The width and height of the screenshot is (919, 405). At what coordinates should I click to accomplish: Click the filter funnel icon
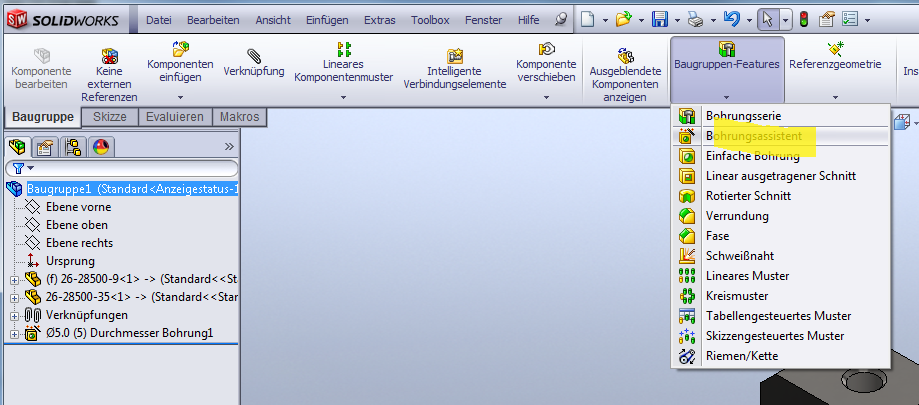(x=19, y=169)
